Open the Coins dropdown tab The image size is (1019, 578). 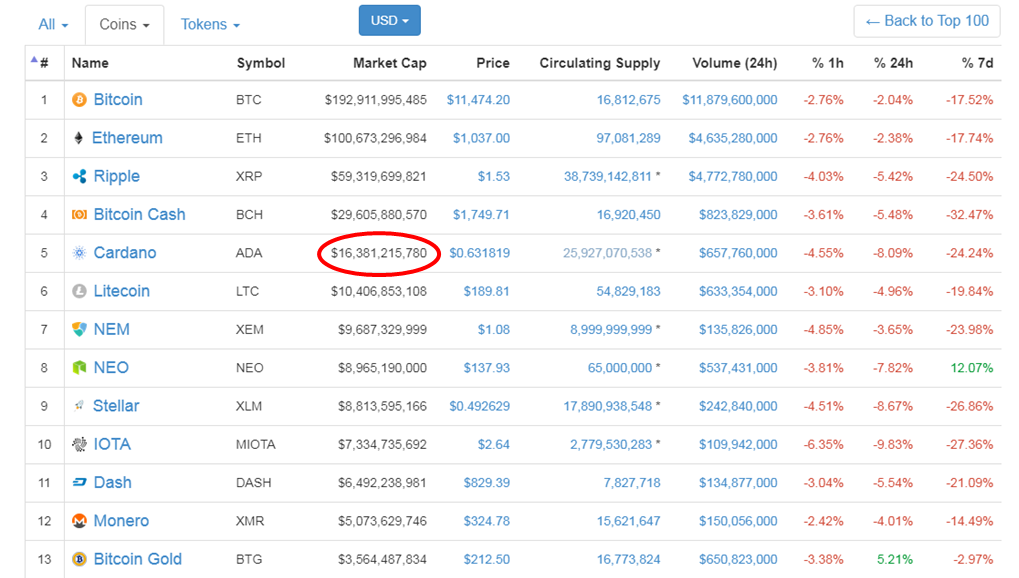point(124,25)
